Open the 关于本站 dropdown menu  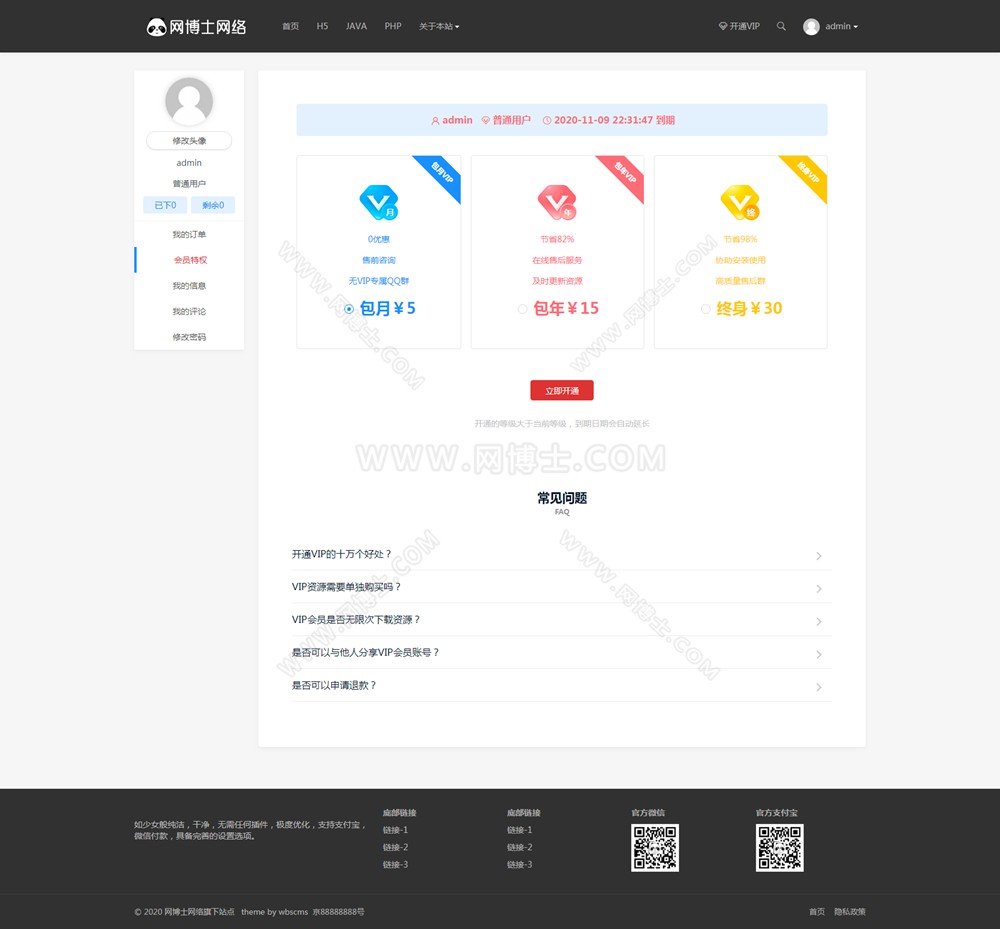[x=439, y=26]
